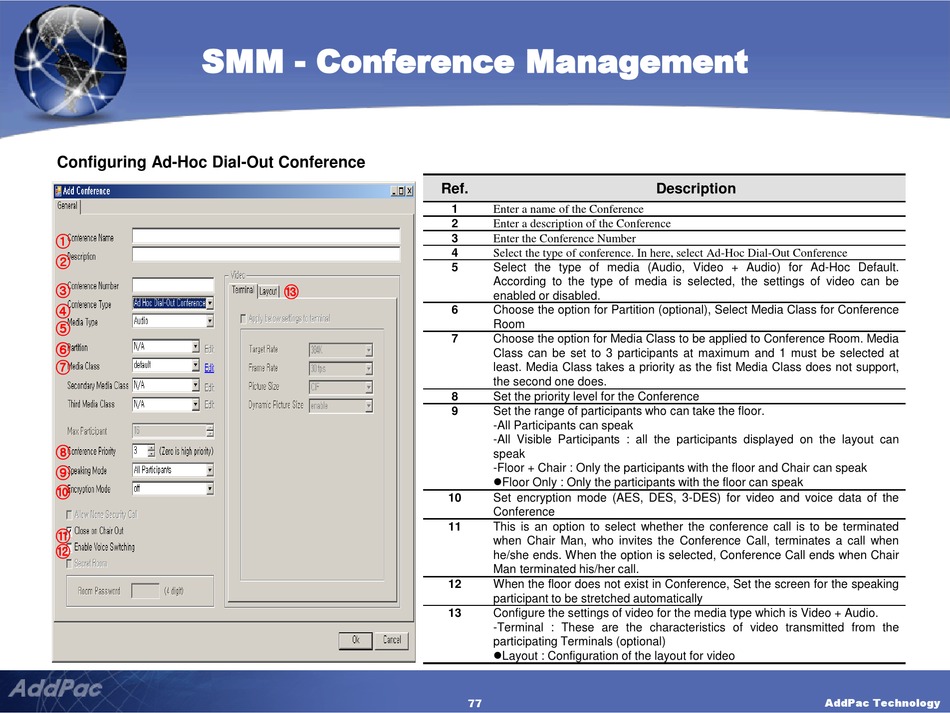Screen dimensions: 950x713
Task: Expand the Encryption Mode dropdown
Action: (x=209, y=489)
